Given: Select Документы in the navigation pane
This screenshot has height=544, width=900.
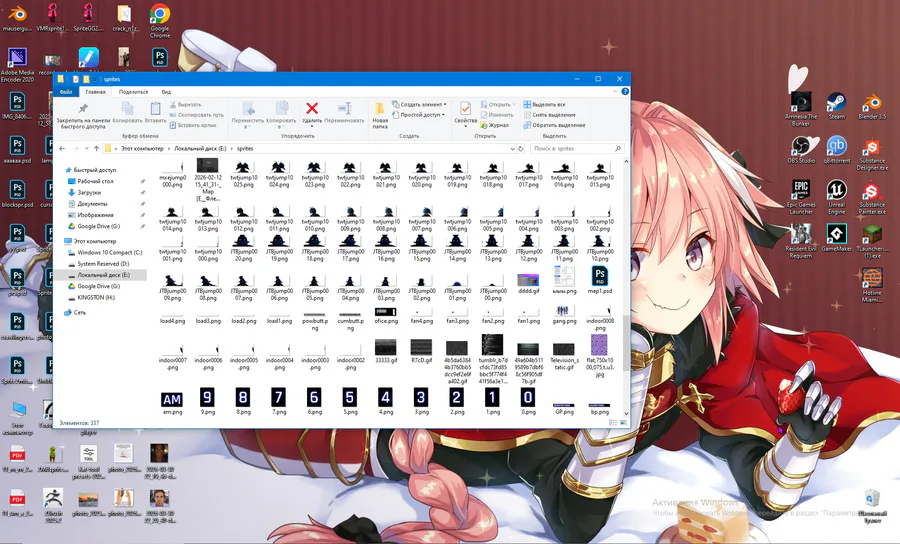Looking at the screenshot, I should pyautogui.click(x=92, y=204).
